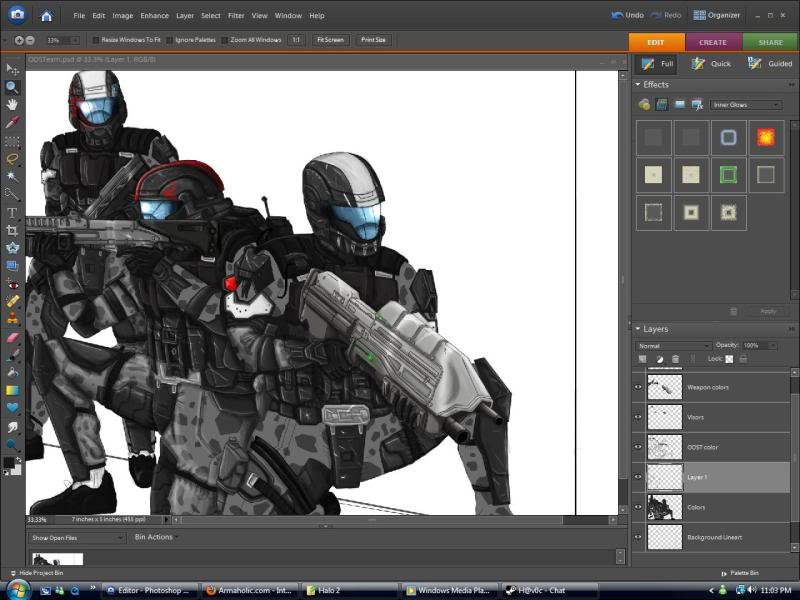This screenshot has width=800, height=600.
Task: Select the Gradient tool
Action: pos(12,390)
